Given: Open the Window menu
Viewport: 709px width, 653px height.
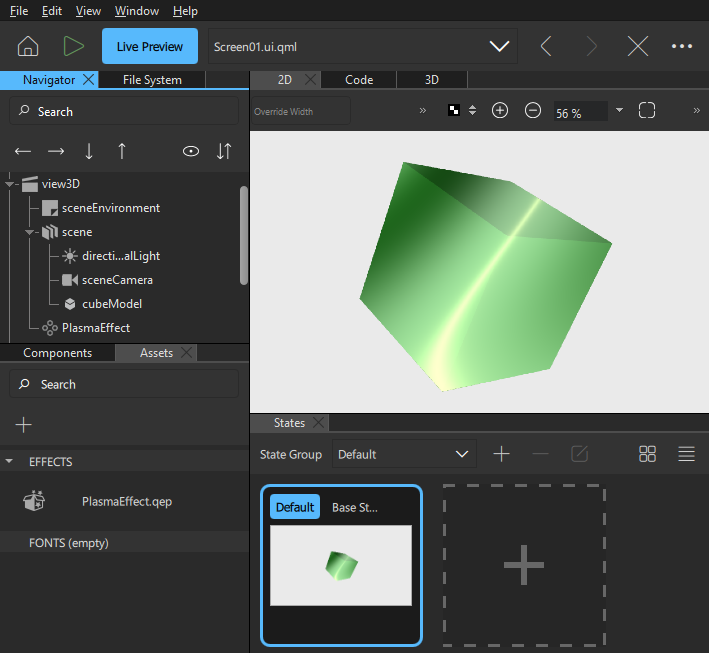Looking at the screenshot, I should tap(136, 11).
